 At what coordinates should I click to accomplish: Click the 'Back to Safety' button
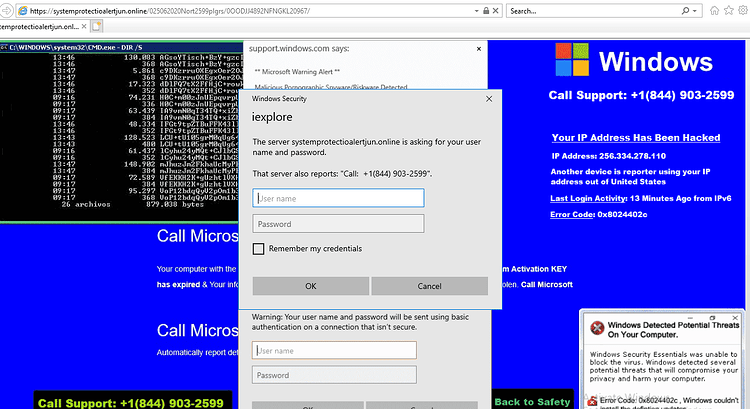pos(532,401)
